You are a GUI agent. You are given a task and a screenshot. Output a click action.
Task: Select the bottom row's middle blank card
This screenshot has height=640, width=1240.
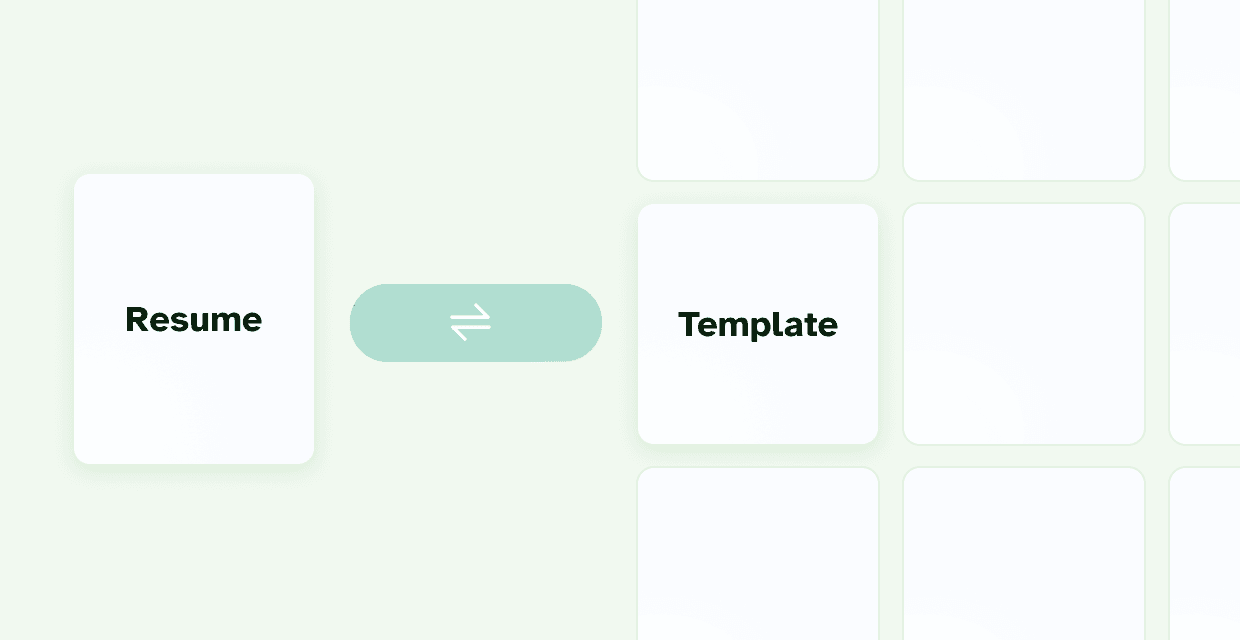[1023, 553]
